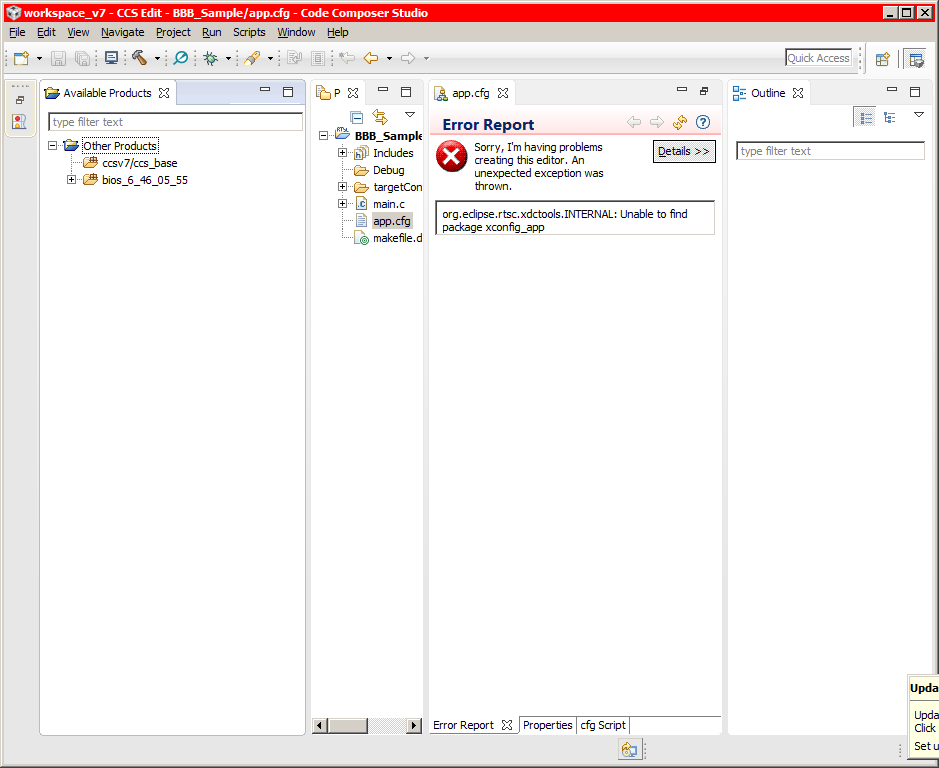Click the Target Configurations monitor icon

pos(111,58)
